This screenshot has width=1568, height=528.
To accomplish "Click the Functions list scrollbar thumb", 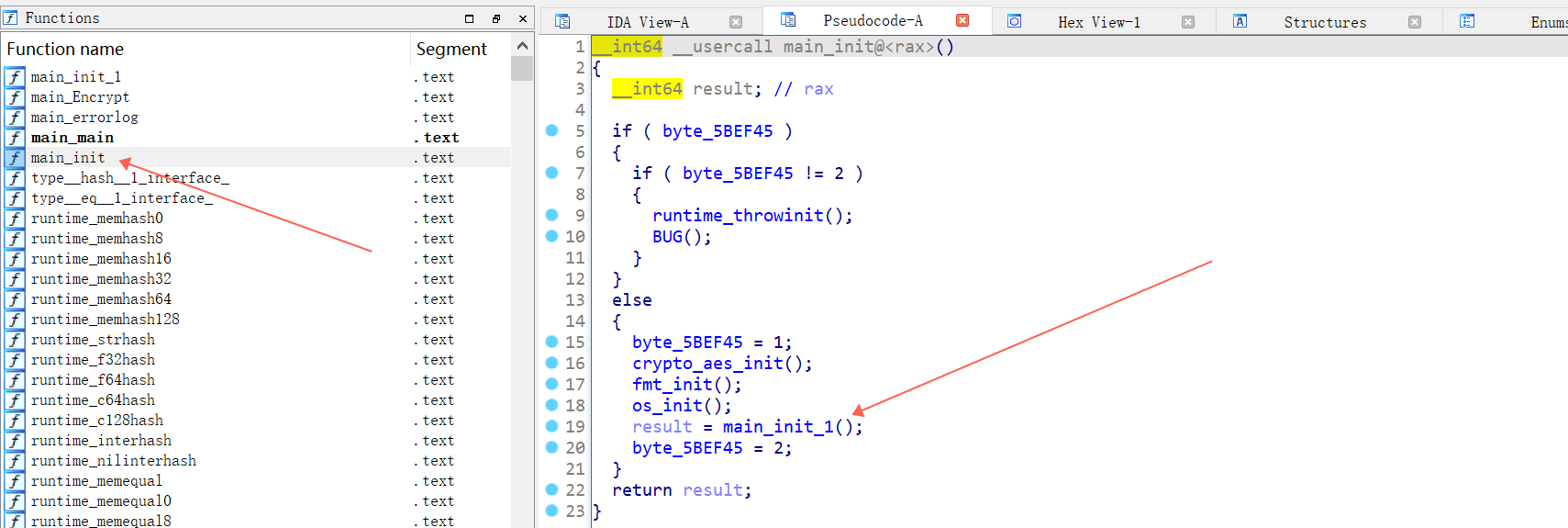I will click(x=522, y=68).
